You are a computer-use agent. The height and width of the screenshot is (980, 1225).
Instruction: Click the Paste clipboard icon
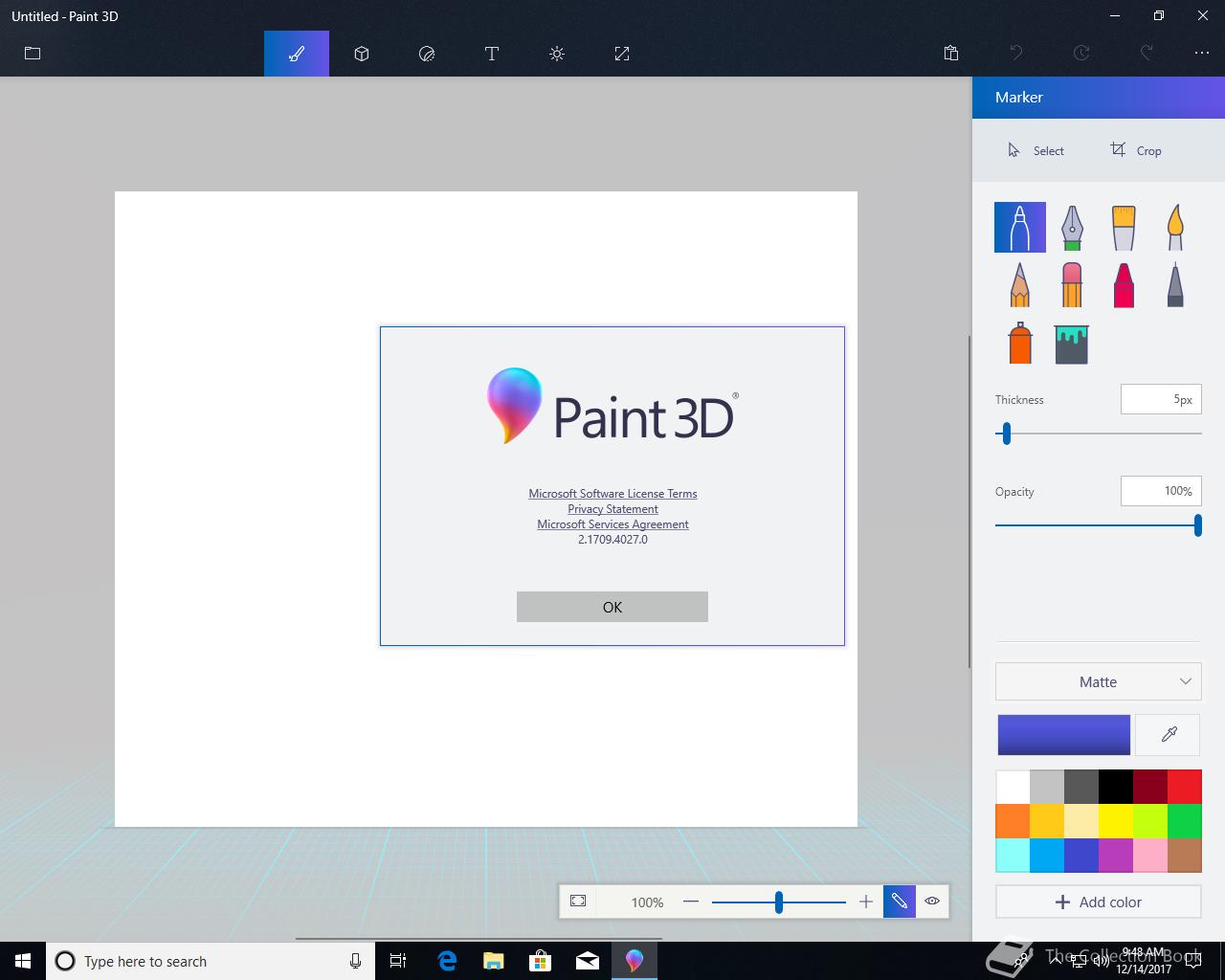(x=951, y=54)
